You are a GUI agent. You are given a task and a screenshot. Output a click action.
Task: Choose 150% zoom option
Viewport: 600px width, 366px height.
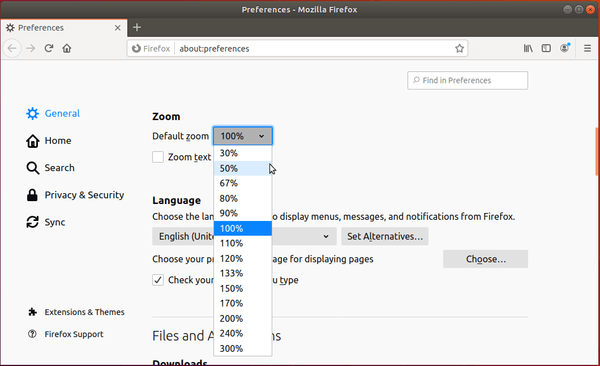[x=243, y=288]
